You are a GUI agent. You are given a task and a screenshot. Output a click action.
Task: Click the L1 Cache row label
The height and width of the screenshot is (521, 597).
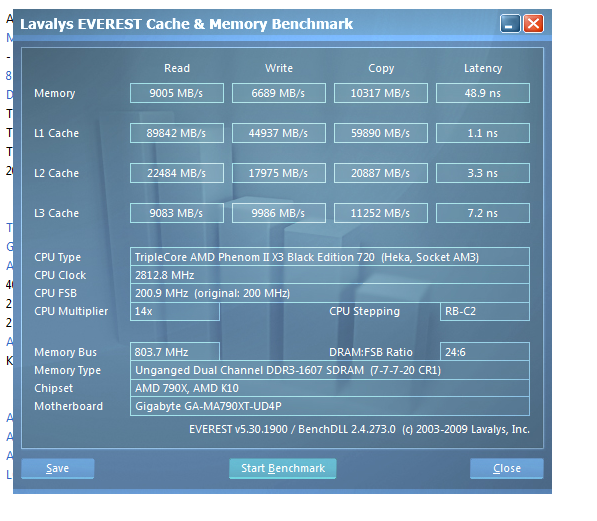56,133
